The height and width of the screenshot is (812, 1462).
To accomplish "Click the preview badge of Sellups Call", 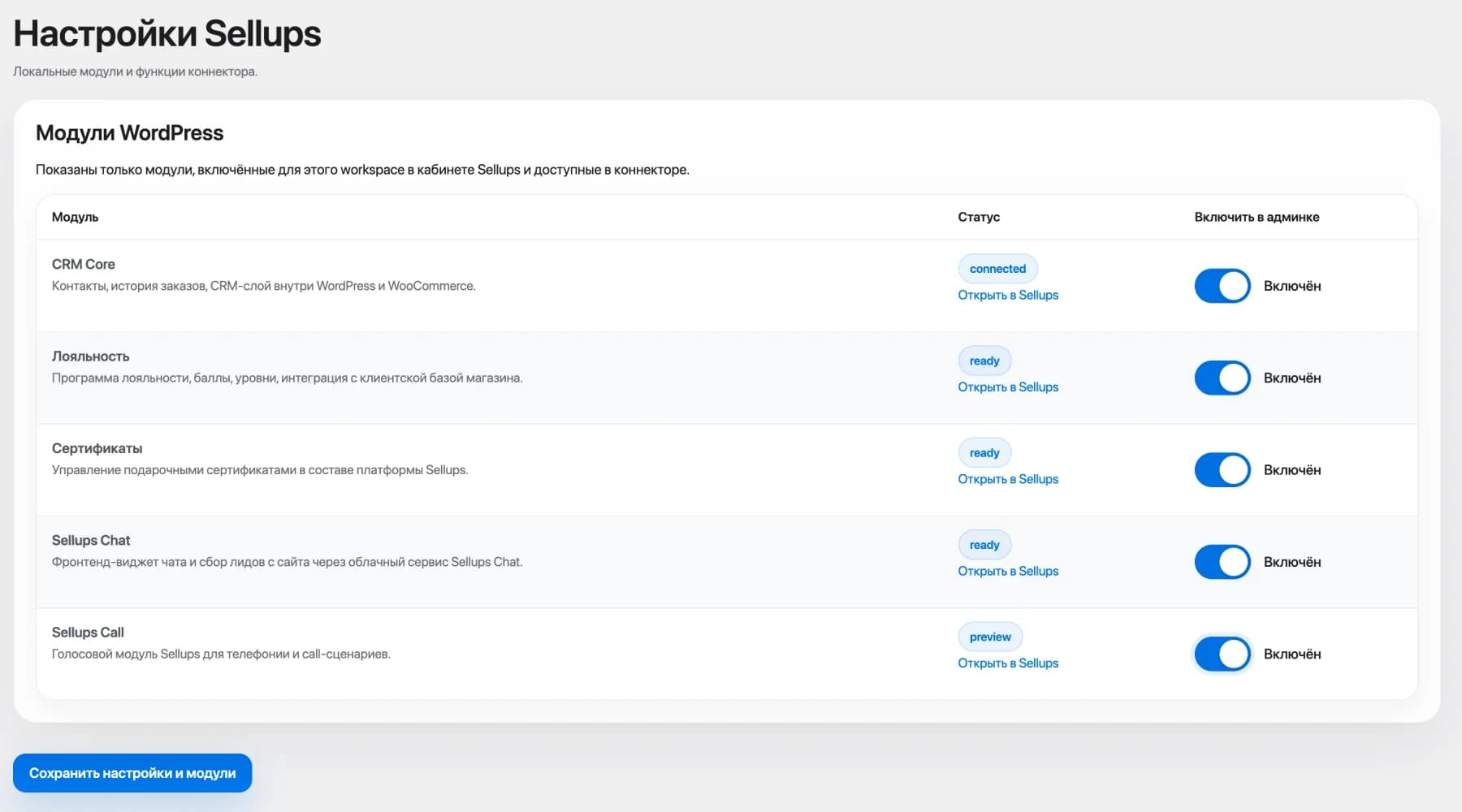I will pyautogui.click(x=990, y=637).
